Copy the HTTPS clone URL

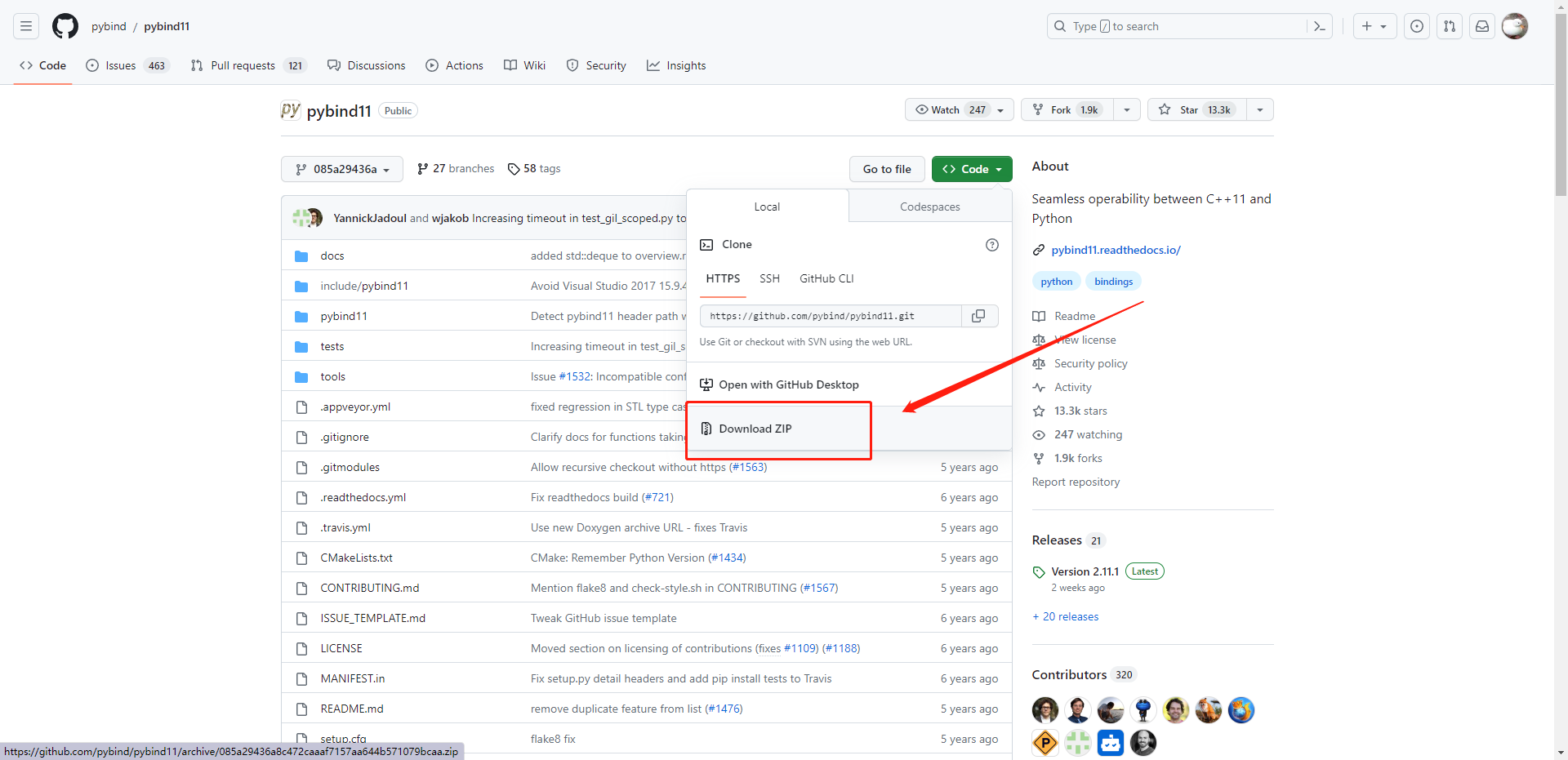tap(979, 316)
